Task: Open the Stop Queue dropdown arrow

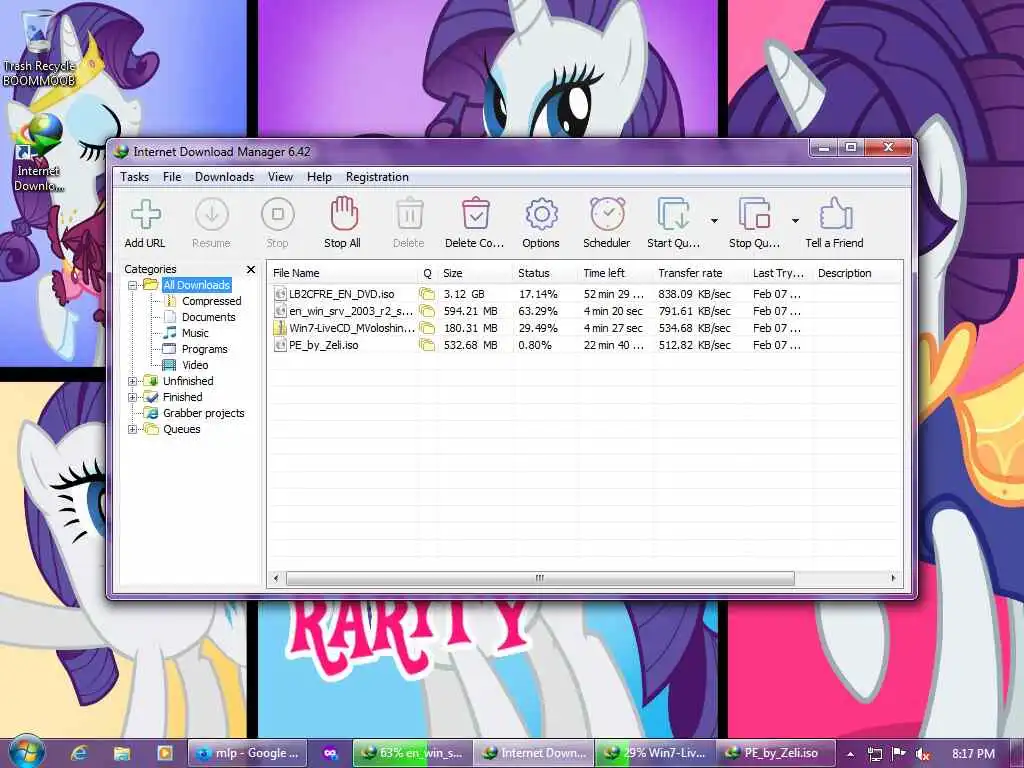Action: click(795, 221)
